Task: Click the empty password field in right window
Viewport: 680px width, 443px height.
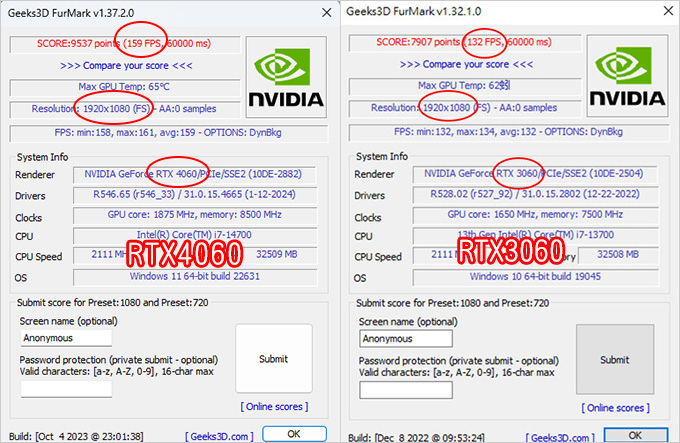Action: (406, 390)
